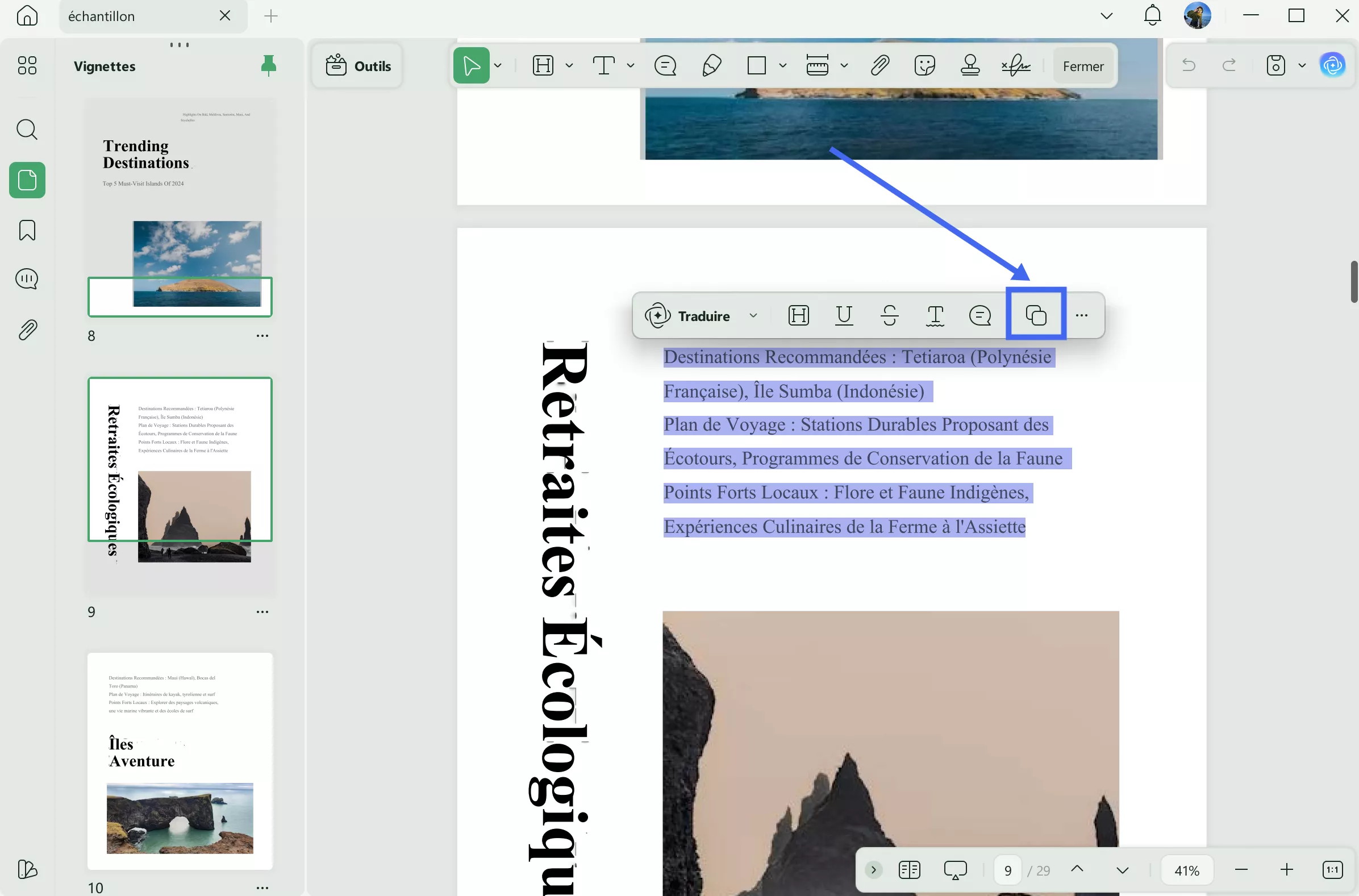
Task: Copy the selected text with copy icon
Action: pos(1036,315)
